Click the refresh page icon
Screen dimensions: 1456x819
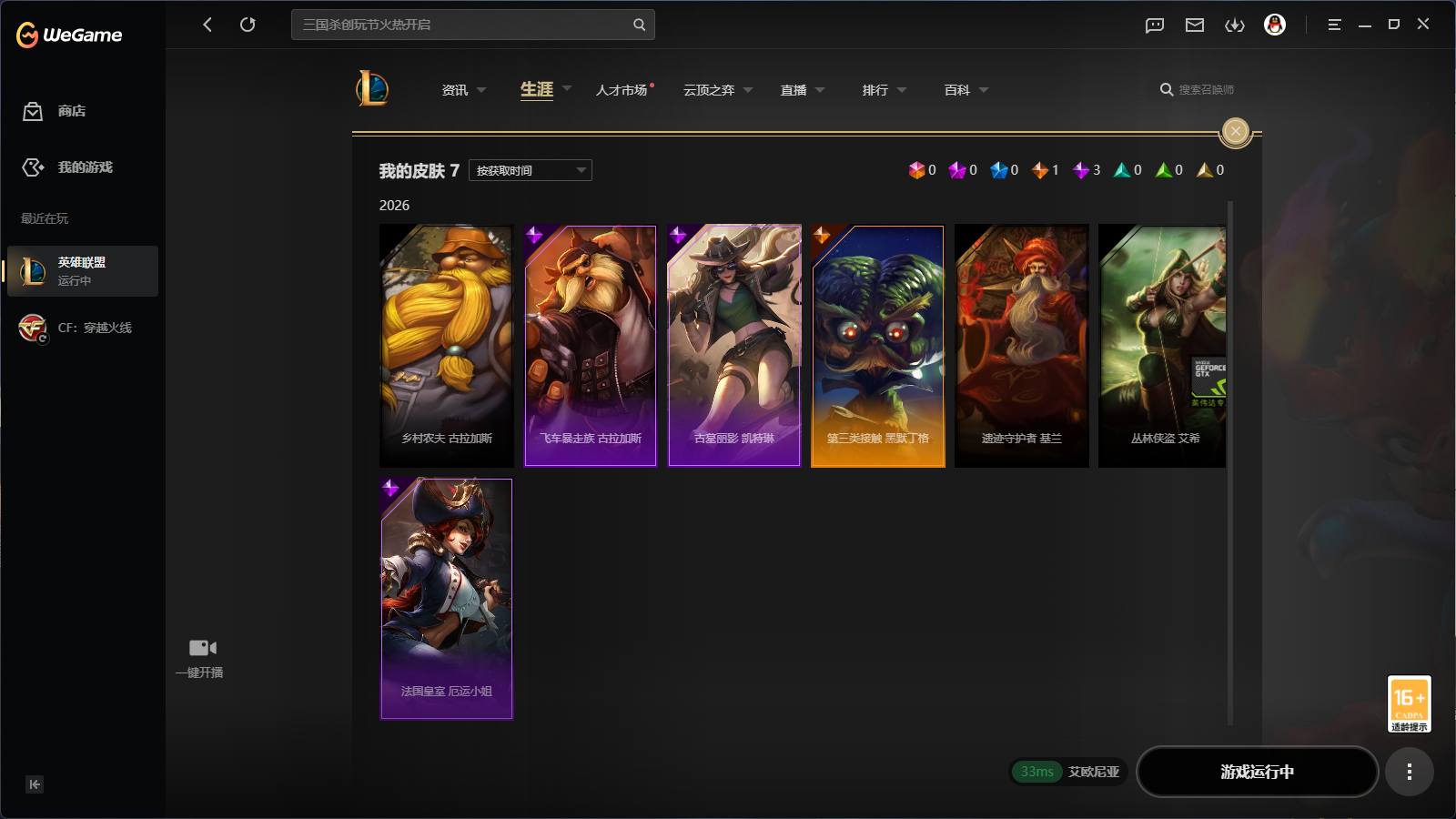[248, 25]
